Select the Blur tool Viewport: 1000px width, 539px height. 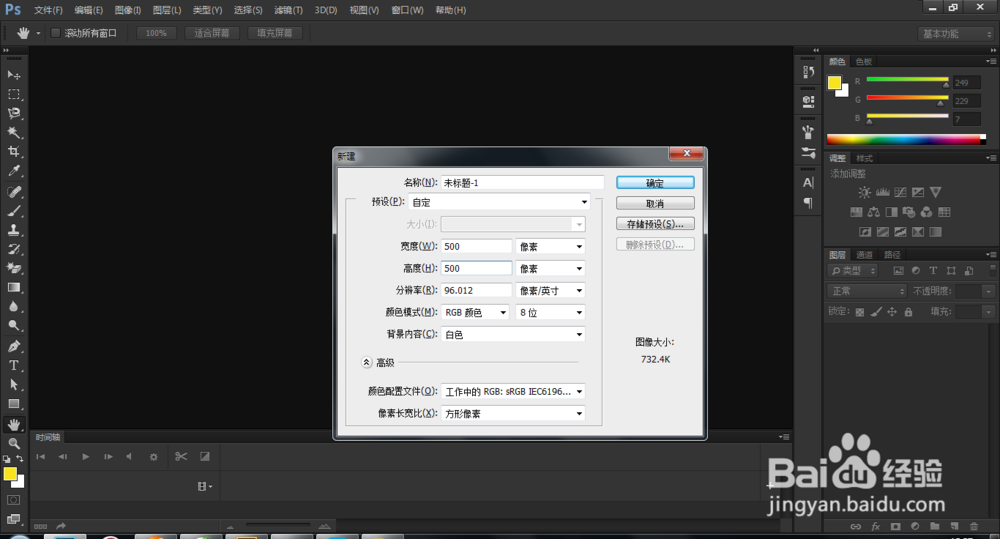click(13, 307)
